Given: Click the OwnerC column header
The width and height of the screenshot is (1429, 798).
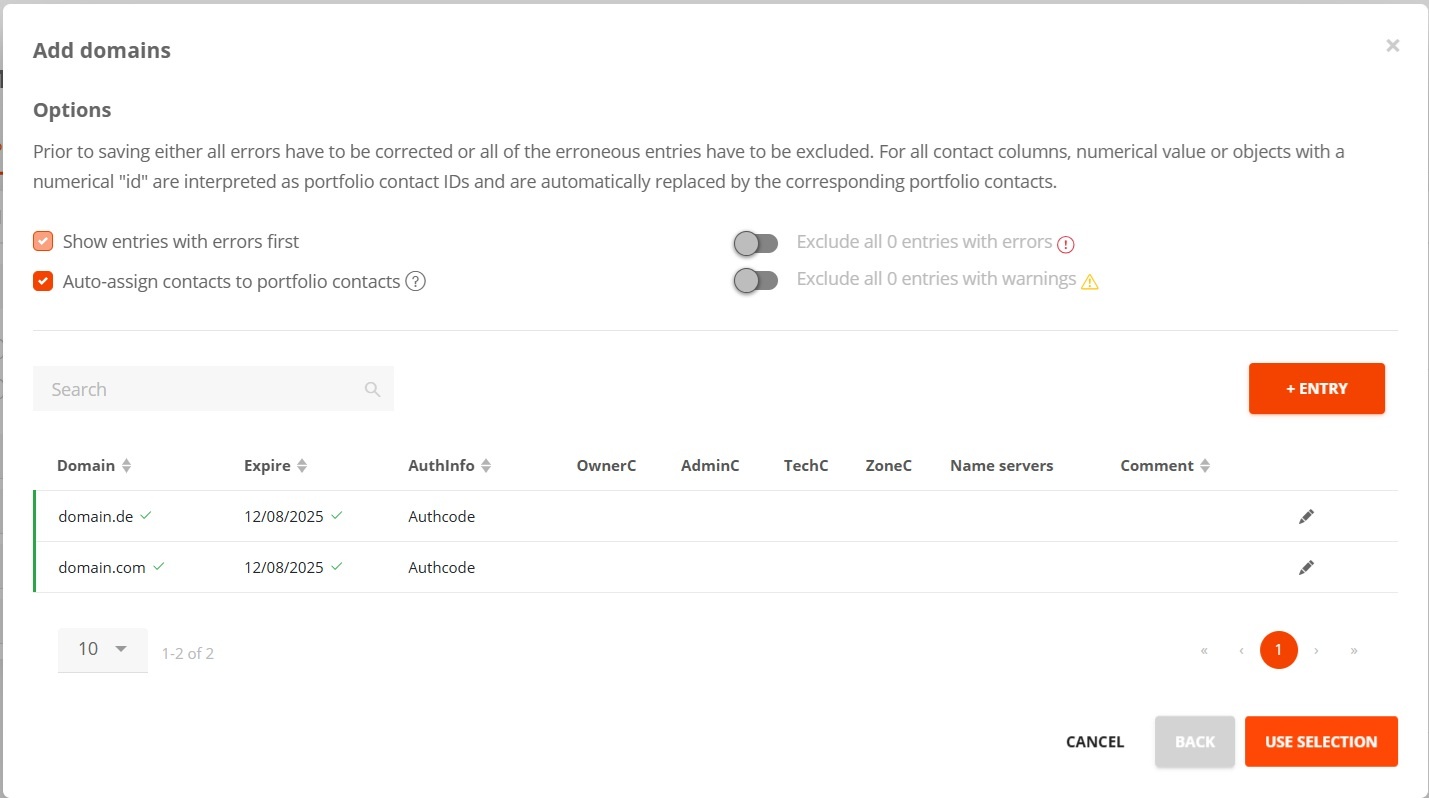Looking at the screenshot, I should pos(606,466).
